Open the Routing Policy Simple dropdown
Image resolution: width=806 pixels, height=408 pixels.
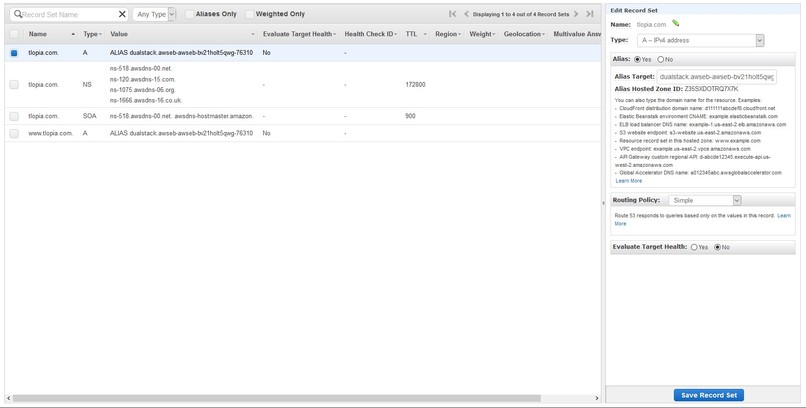(x=705, y=200)
